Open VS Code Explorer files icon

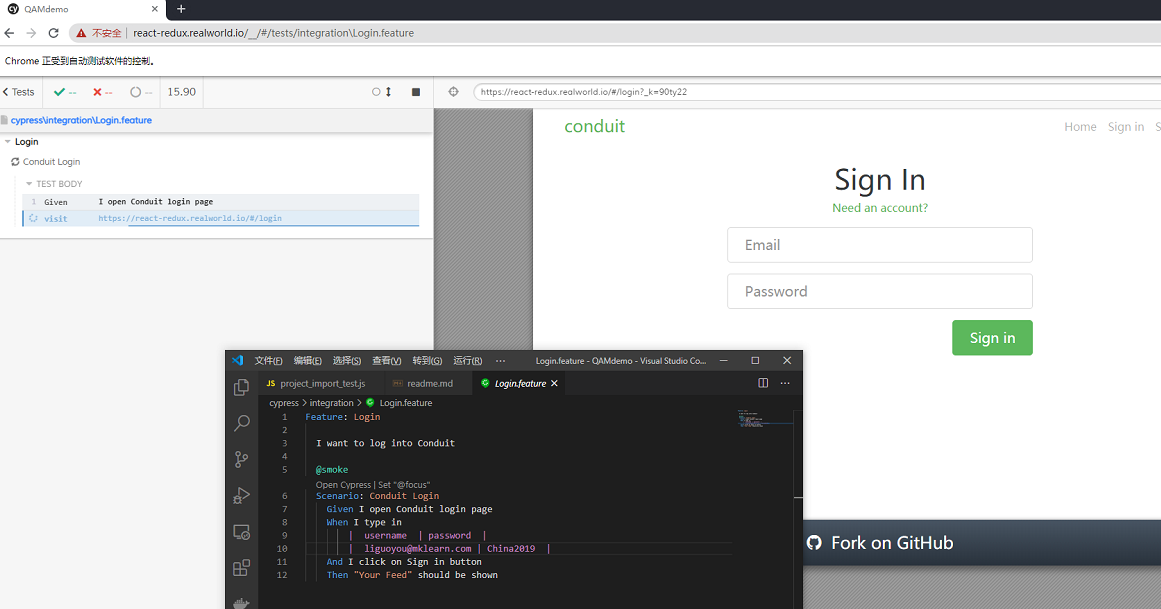tap(241, 388)
